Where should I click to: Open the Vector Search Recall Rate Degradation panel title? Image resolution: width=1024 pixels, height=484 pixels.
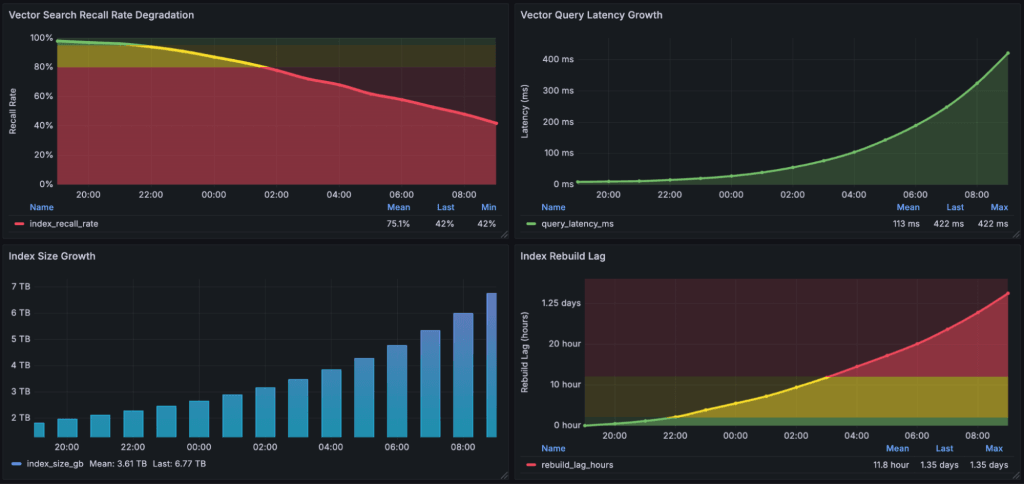[101, 15]
